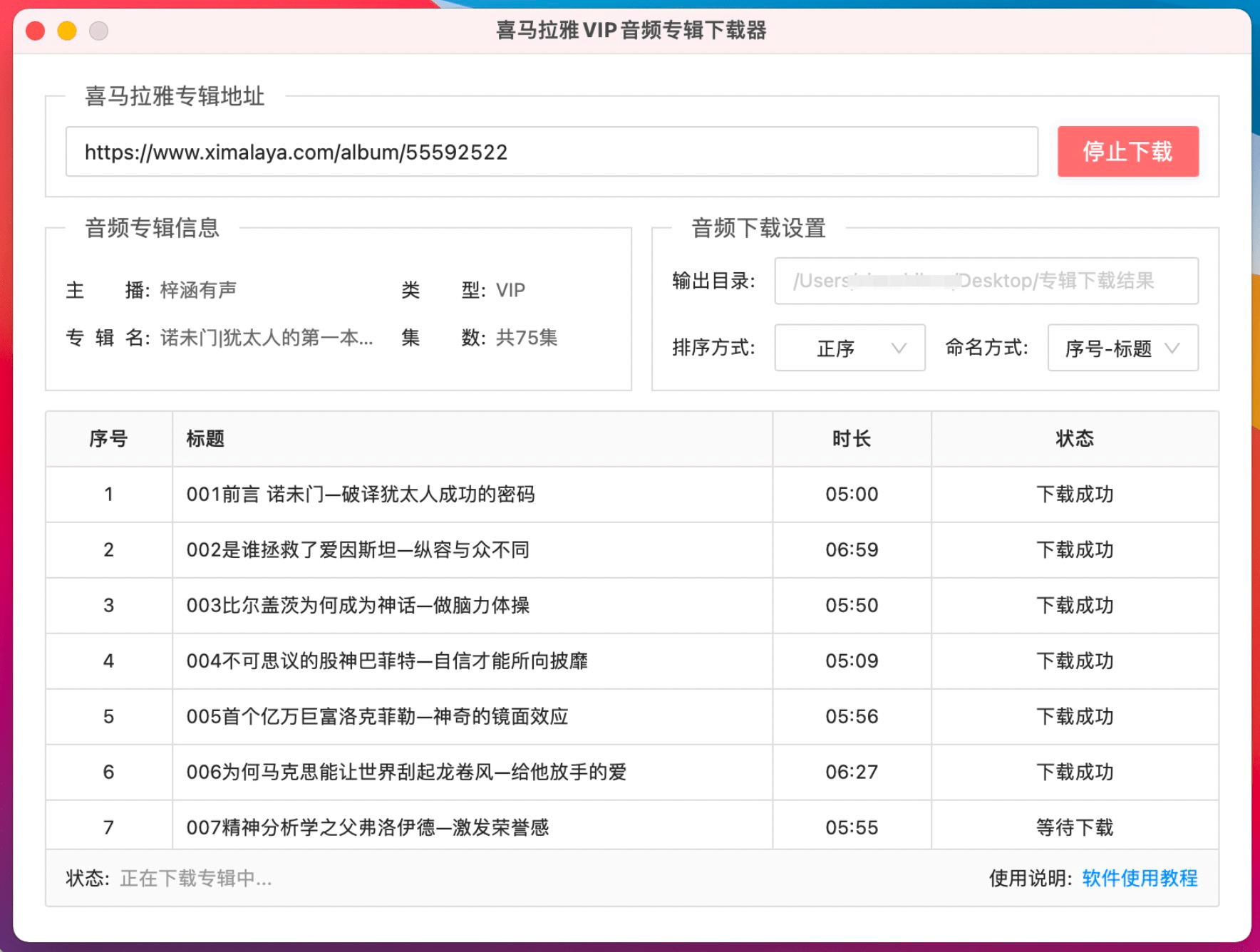Click duration cell 05:50
1260x952 pixels.
(852, 606)
